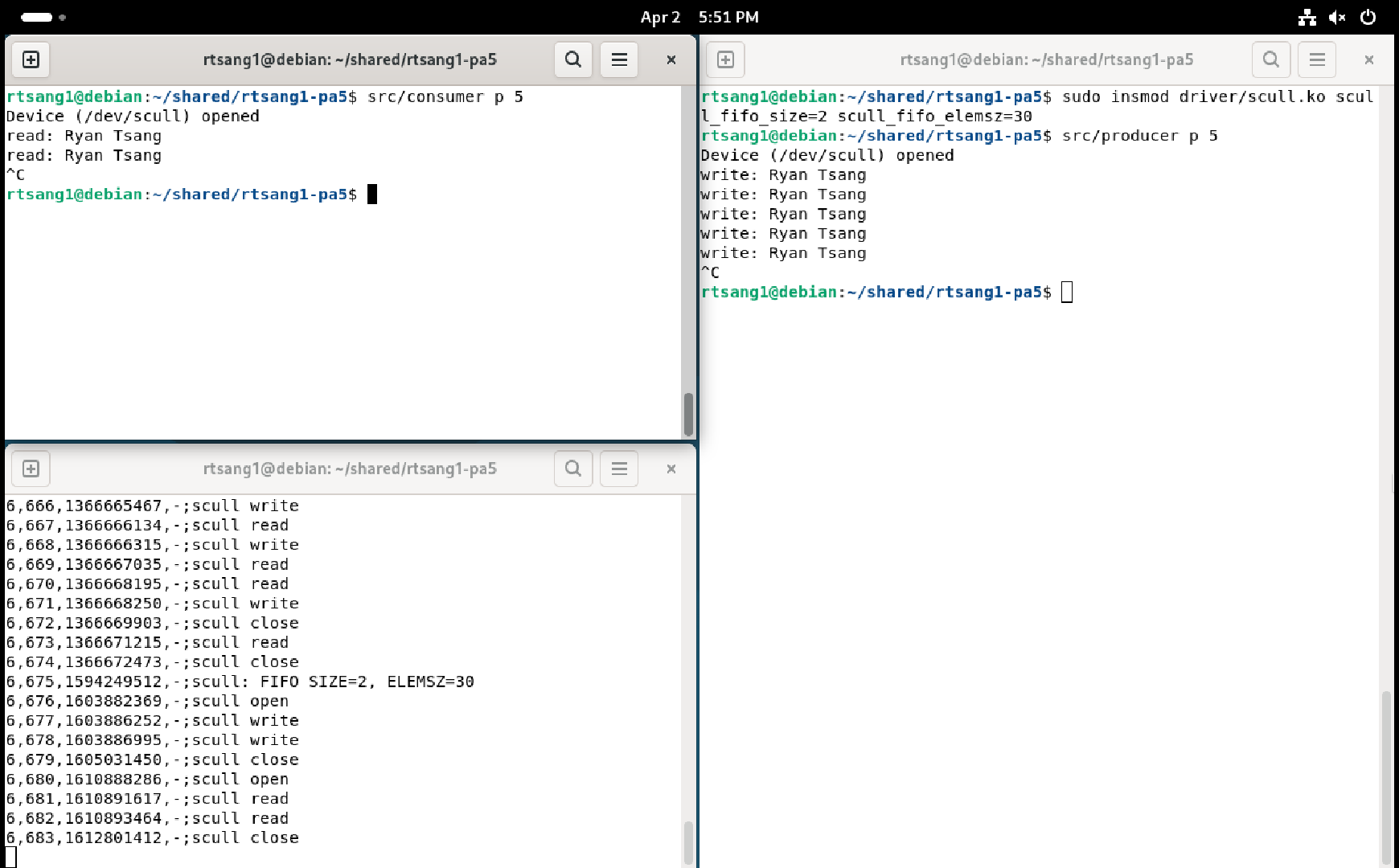Click search icon in right terminal
Image resolution: width=1399 pixels, height=868 pixels.
coord(1270,59)
